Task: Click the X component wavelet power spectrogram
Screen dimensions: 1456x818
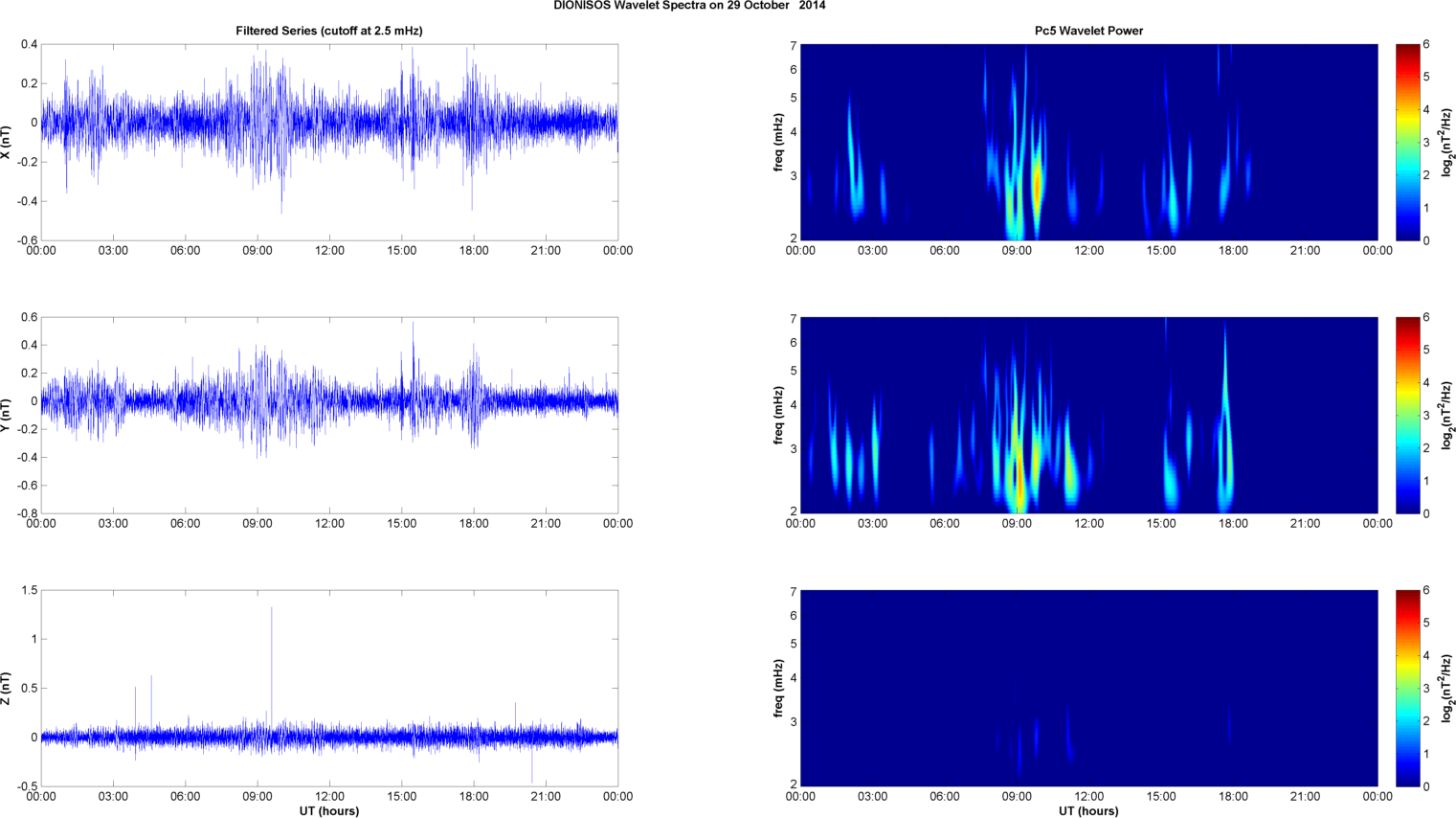Action: coord(1088,142)
